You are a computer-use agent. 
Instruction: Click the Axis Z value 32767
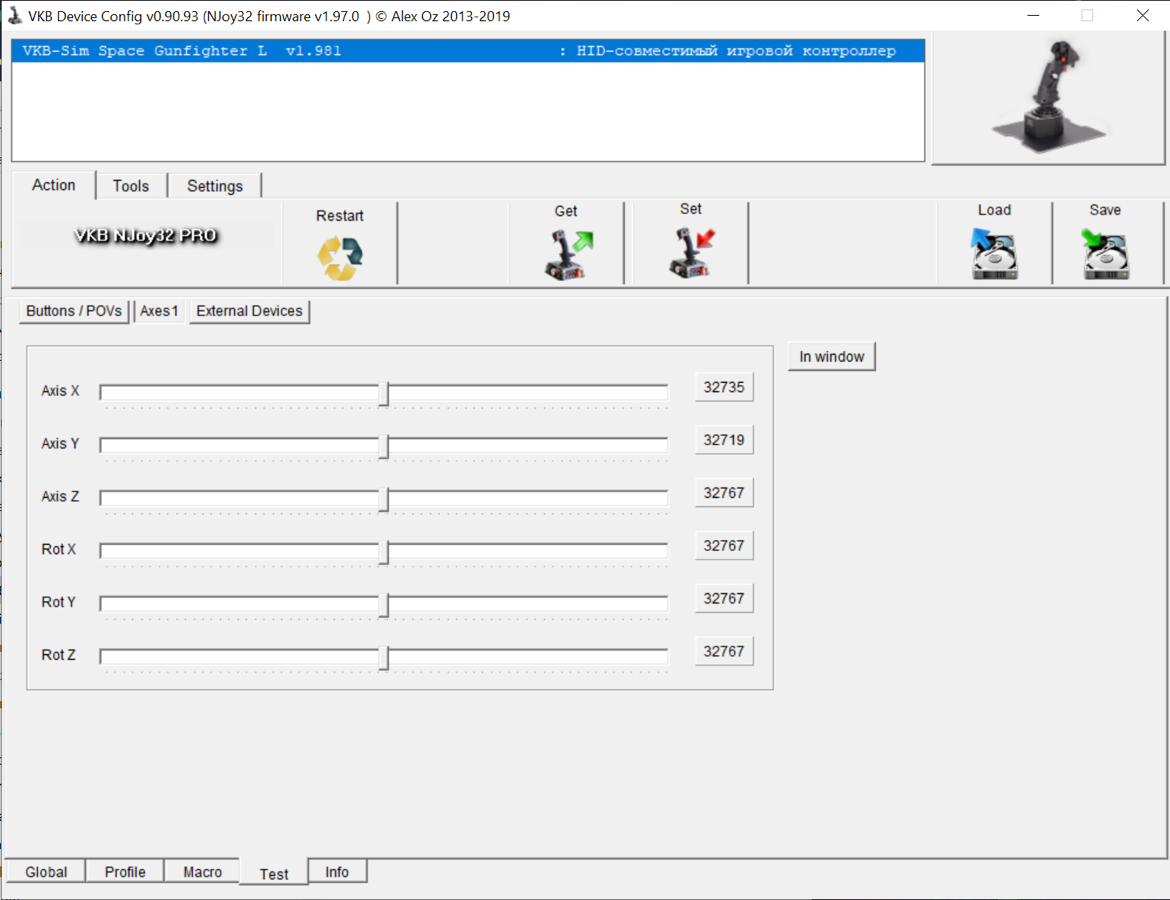click(x=724, y=493)
